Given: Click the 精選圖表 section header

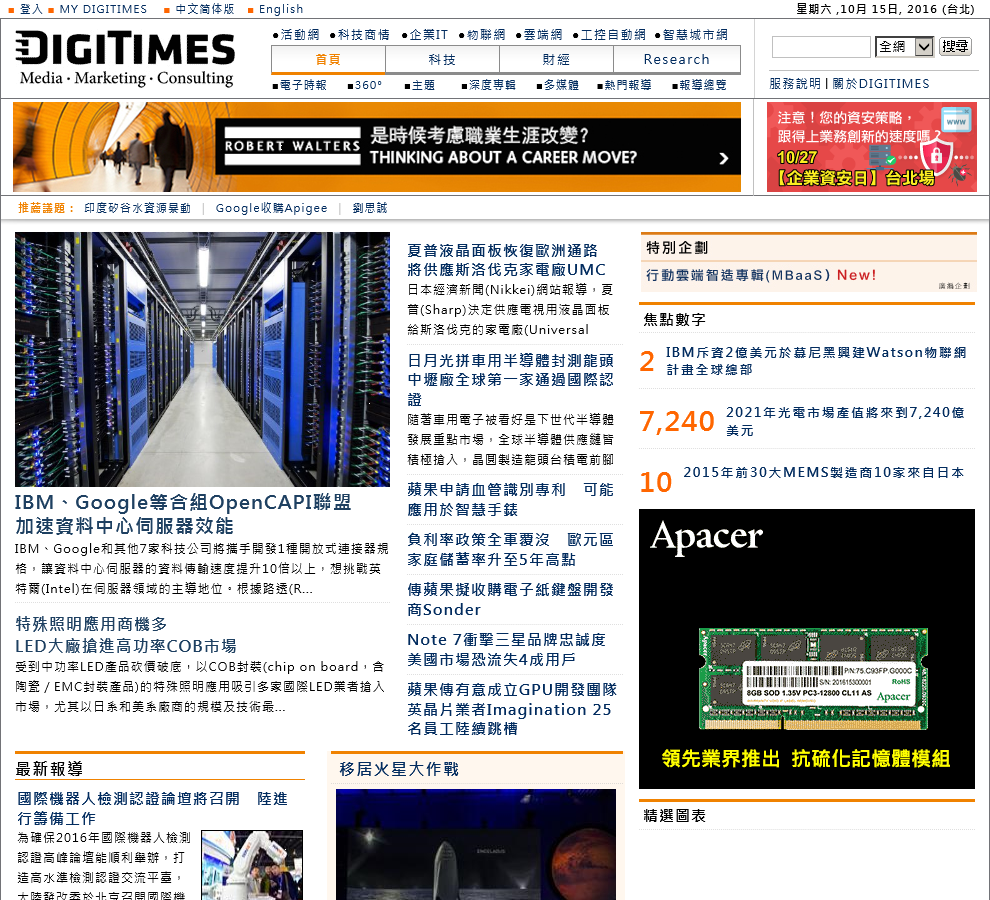Looking at the screenshot, I should (674, 815).
